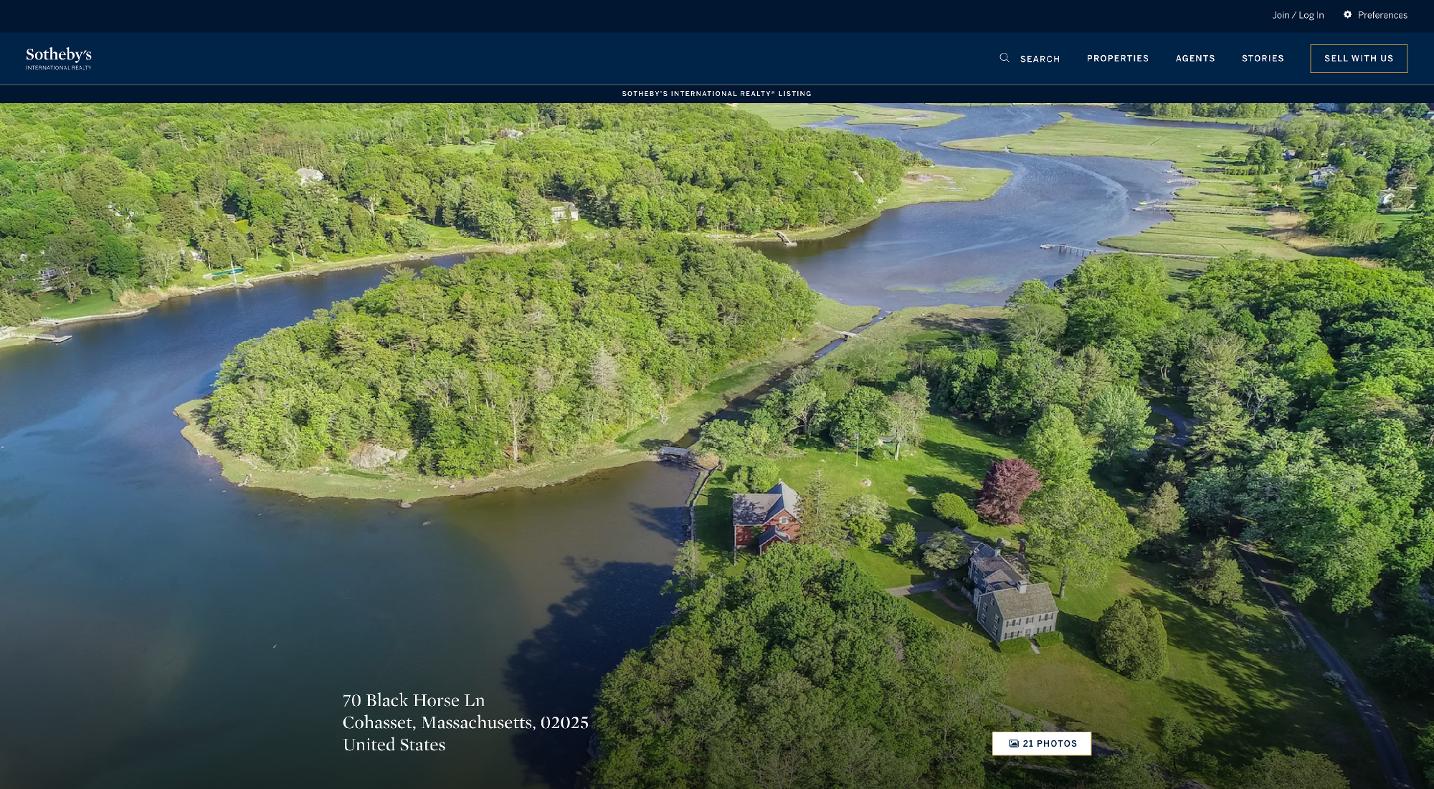Click the 70 Black Horse Ln address line
This screenshot has width=1434, height=789.
coord(414,700)
